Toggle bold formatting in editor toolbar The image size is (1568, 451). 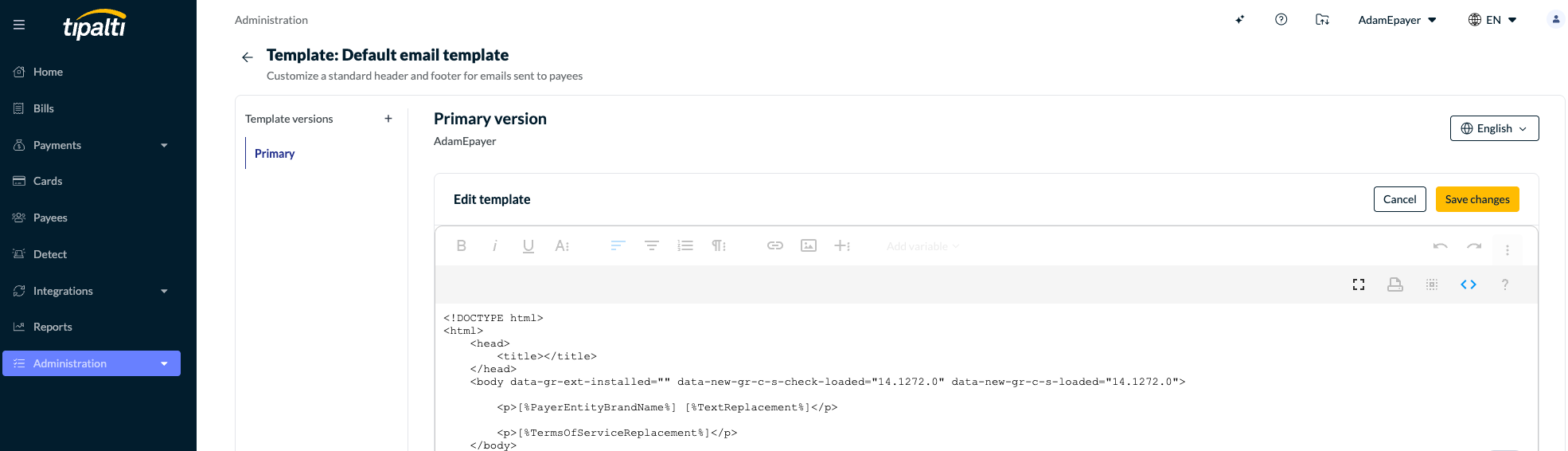(x=461, y=245)
